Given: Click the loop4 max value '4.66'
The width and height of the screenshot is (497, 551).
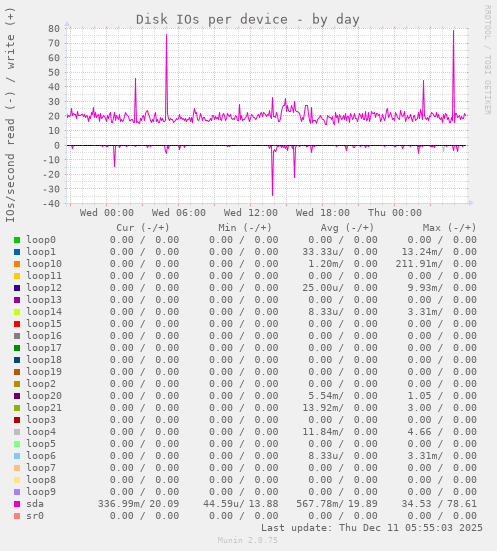Looking at the screenshot, I should (419, 432).
